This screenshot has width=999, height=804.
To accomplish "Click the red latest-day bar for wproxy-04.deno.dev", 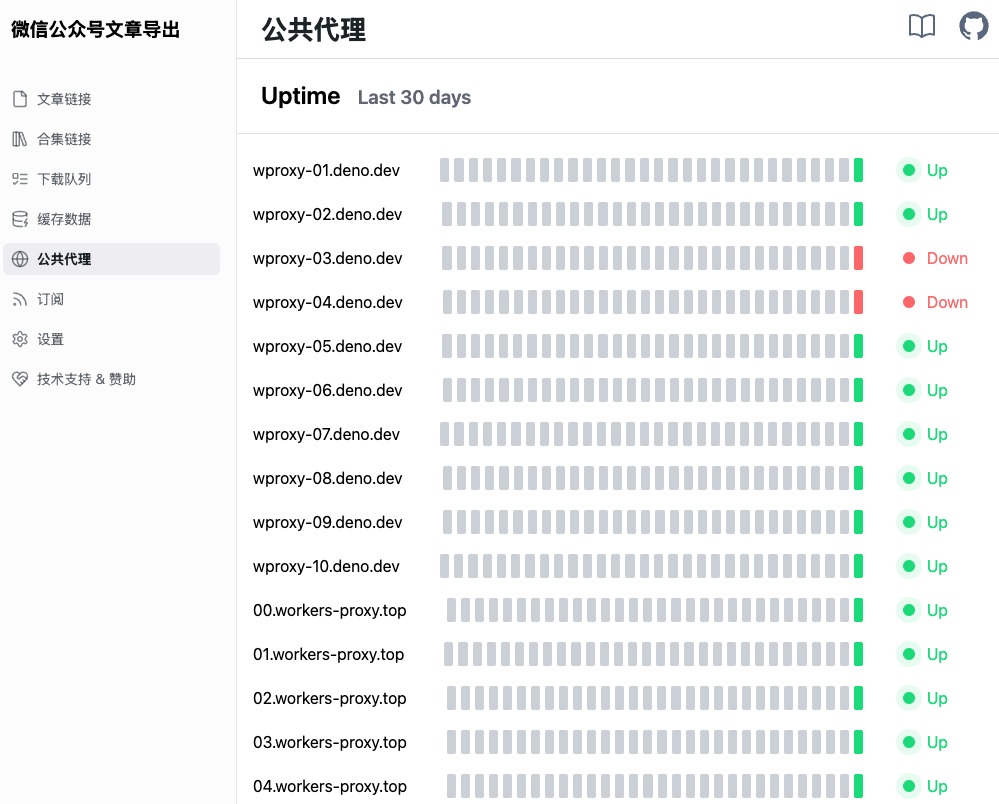I will (x=858, y=302).
